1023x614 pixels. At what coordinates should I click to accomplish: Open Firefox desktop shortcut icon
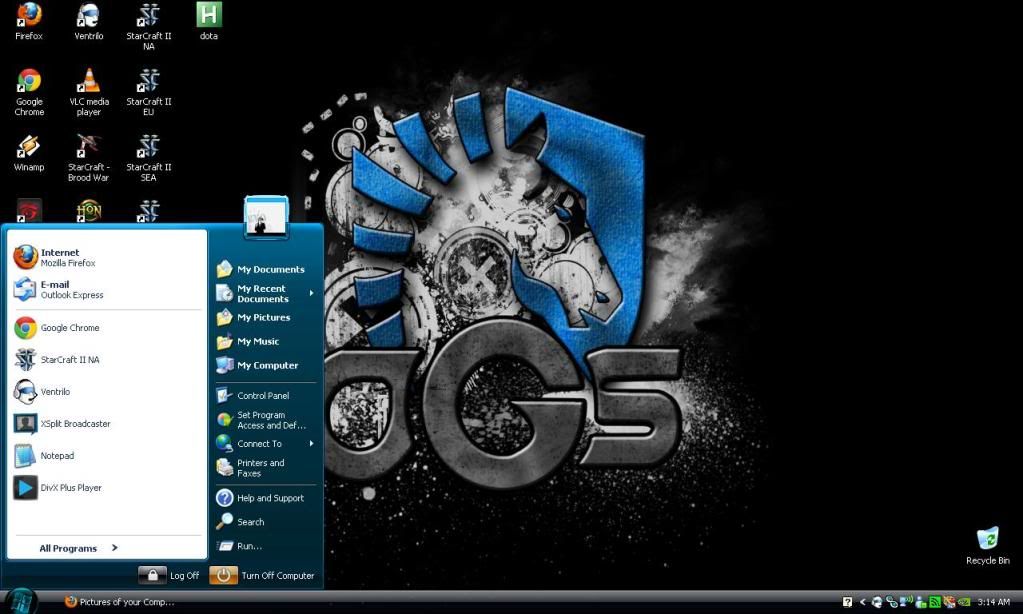point(29,15)
